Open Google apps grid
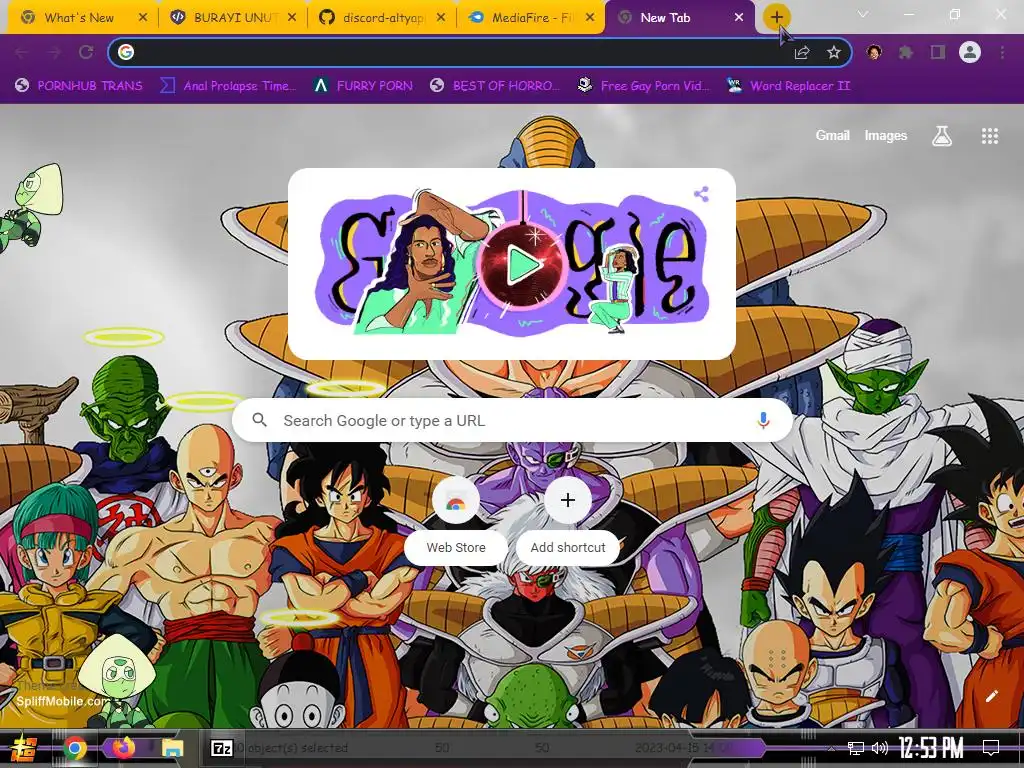The height and width of the screenshot is (768, 1024). pyautogui.click(x=990, y=136)
